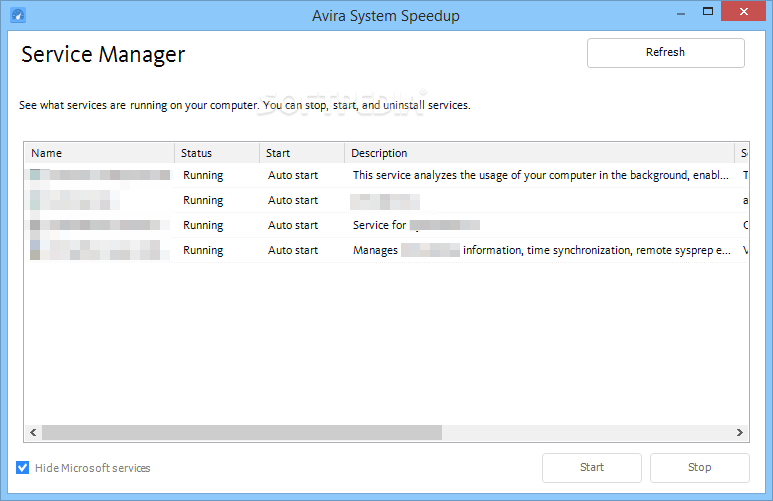
Task: Click the scroll left arrow
Action: tap(33, 432)
